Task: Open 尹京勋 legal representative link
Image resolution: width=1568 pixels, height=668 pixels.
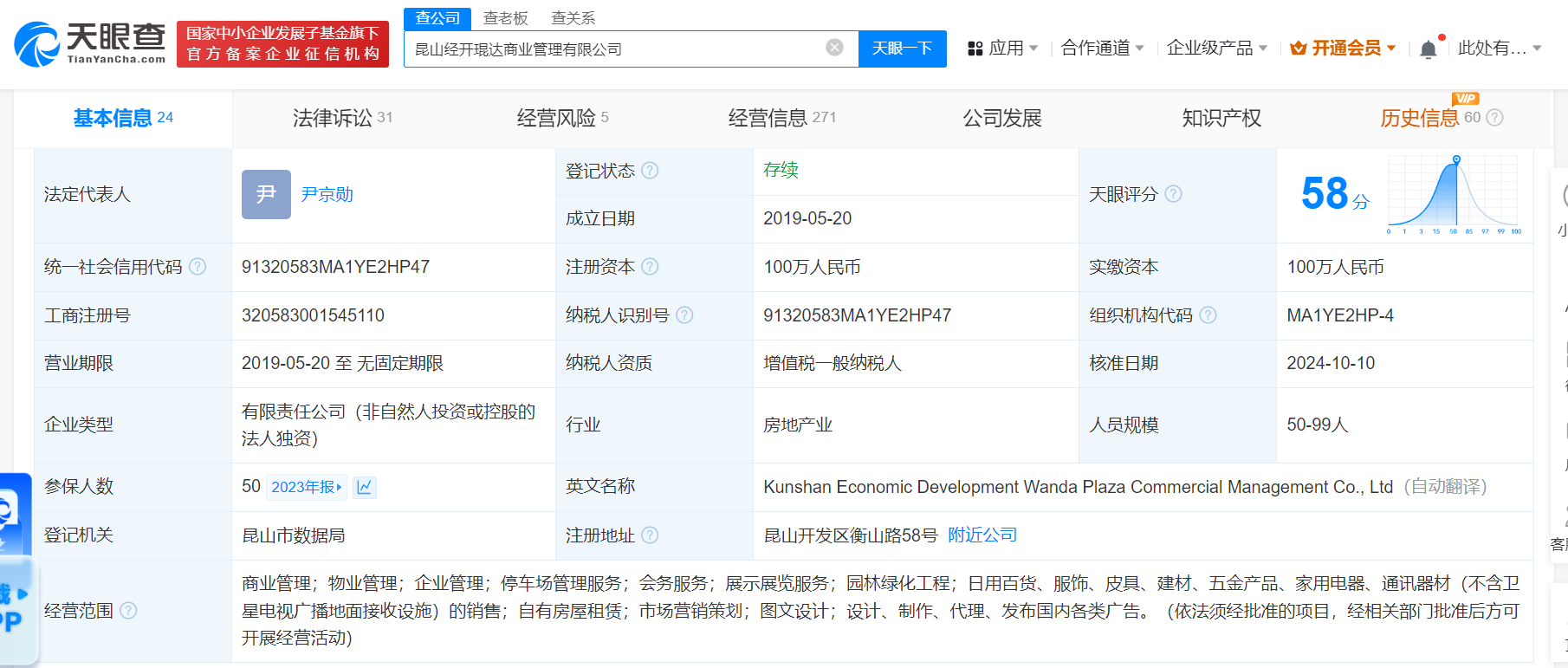Action: 327,194
